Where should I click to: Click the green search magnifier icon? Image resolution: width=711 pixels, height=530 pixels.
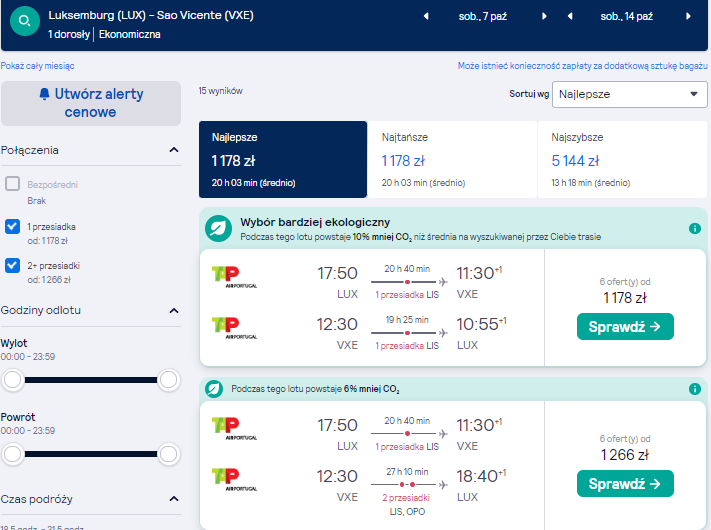pos(25,21)
